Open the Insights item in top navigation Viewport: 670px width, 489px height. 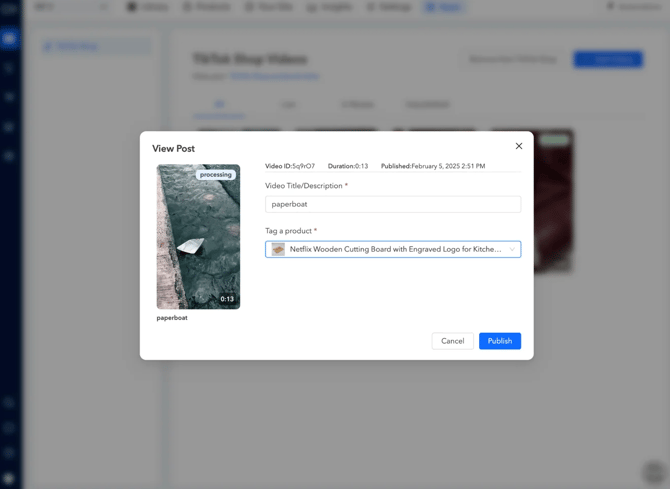[x=331, y=7]
